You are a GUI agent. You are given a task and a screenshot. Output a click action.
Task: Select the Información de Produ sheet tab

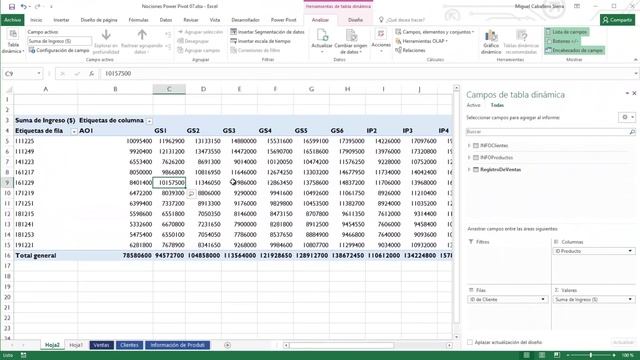178,345
